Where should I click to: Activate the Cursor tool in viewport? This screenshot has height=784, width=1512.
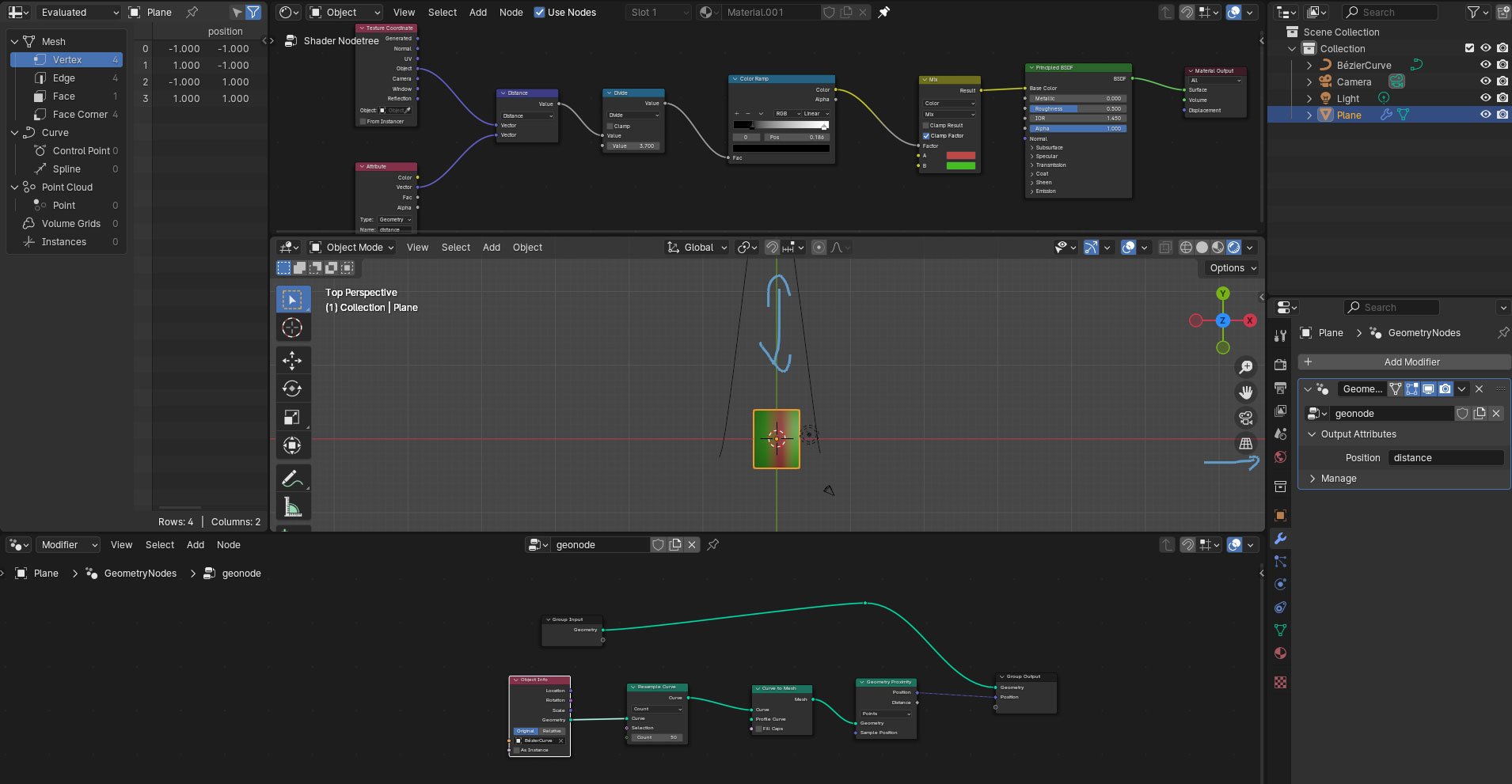pyautogui.click(x=292, y=328)
